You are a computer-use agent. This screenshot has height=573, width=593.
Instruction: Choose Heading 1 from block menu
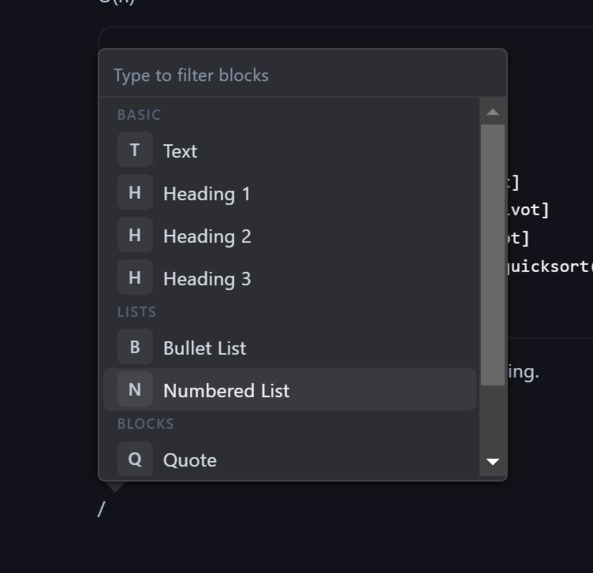[x=289, y=193]
